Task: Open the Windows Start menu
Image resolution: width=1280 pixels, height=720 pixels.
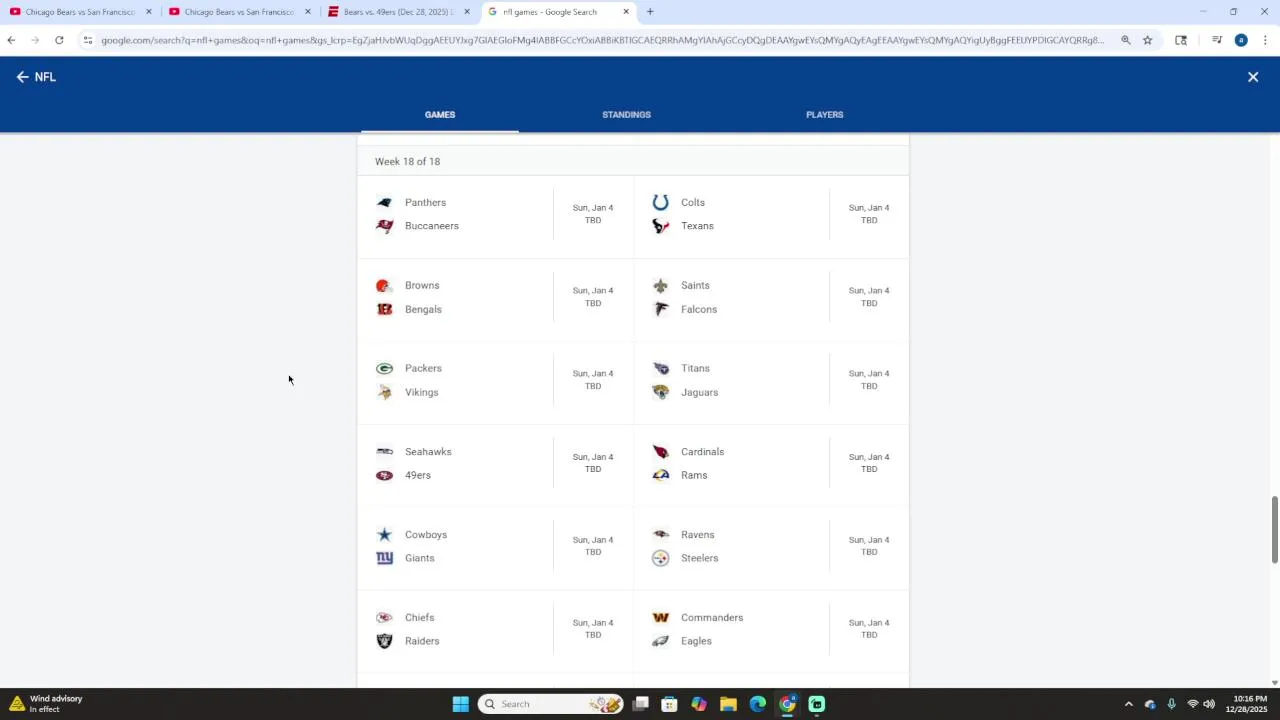Action: point(460,704)
